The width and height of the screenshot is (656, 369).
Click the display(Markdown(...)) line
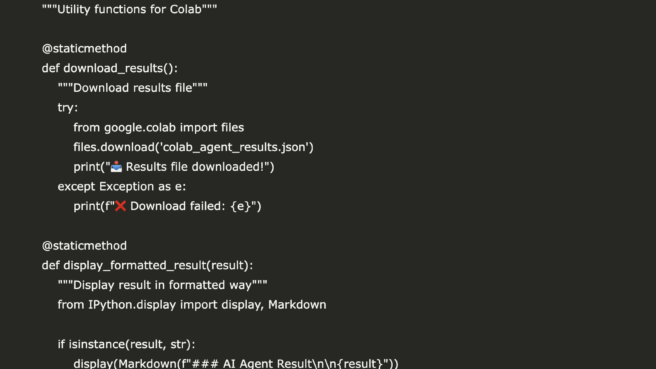coord(236,363)
